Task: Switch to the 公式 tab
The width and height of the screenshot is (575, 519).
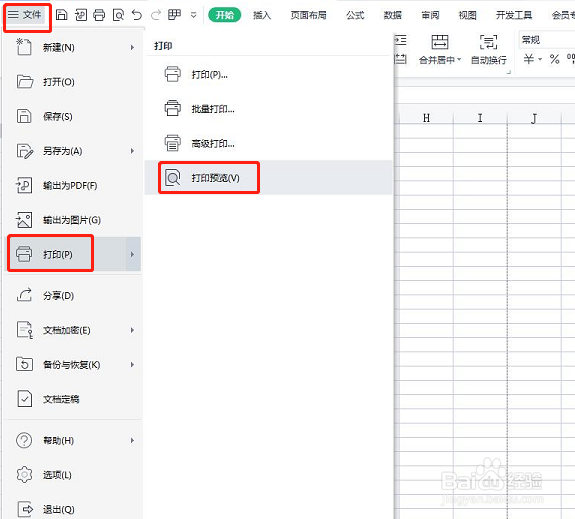Action: (355, 15)
